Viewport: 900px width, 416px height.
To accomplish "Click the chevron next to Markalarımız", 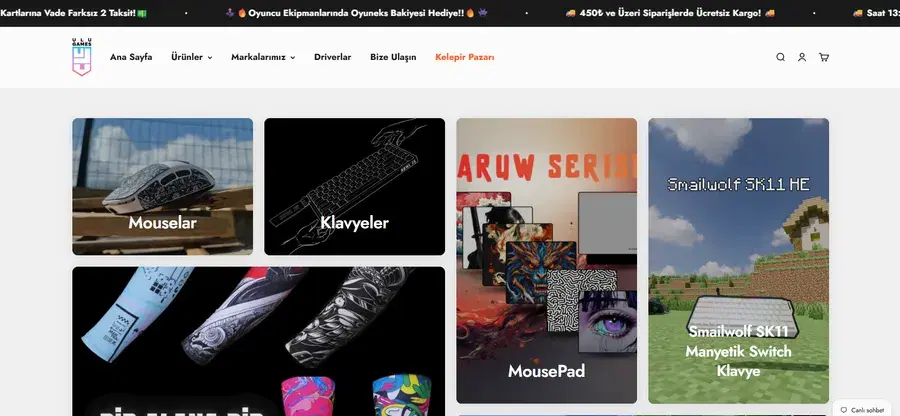I will [292, 57].
